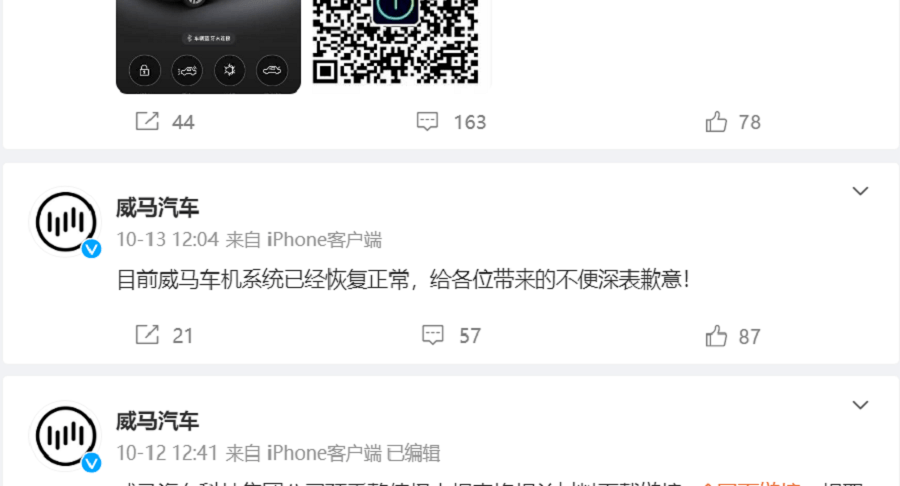
Task: Click lock icon in car app image
Action: tap(144, 71)
